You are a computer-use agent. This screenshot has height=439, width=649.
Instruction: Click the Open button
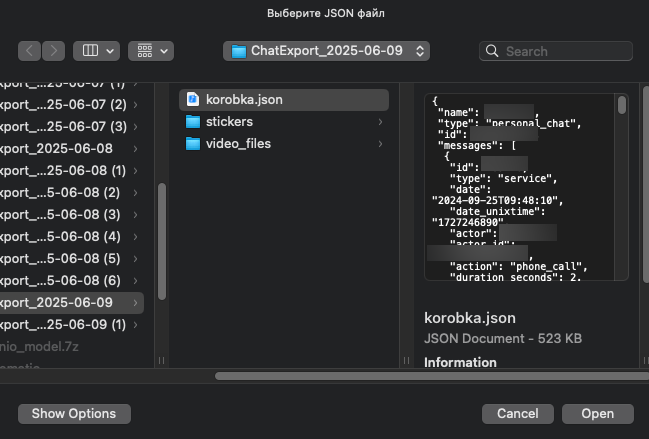click(x=598, y=414)
